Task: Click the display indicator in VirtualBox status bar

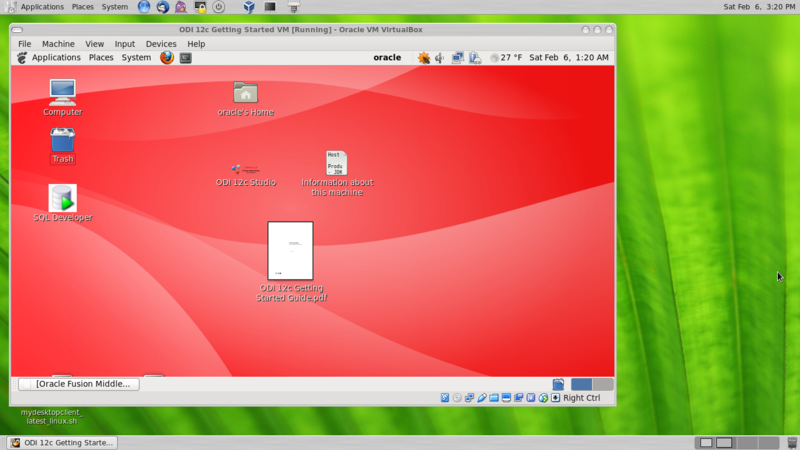Action: [x=506, y=398]
